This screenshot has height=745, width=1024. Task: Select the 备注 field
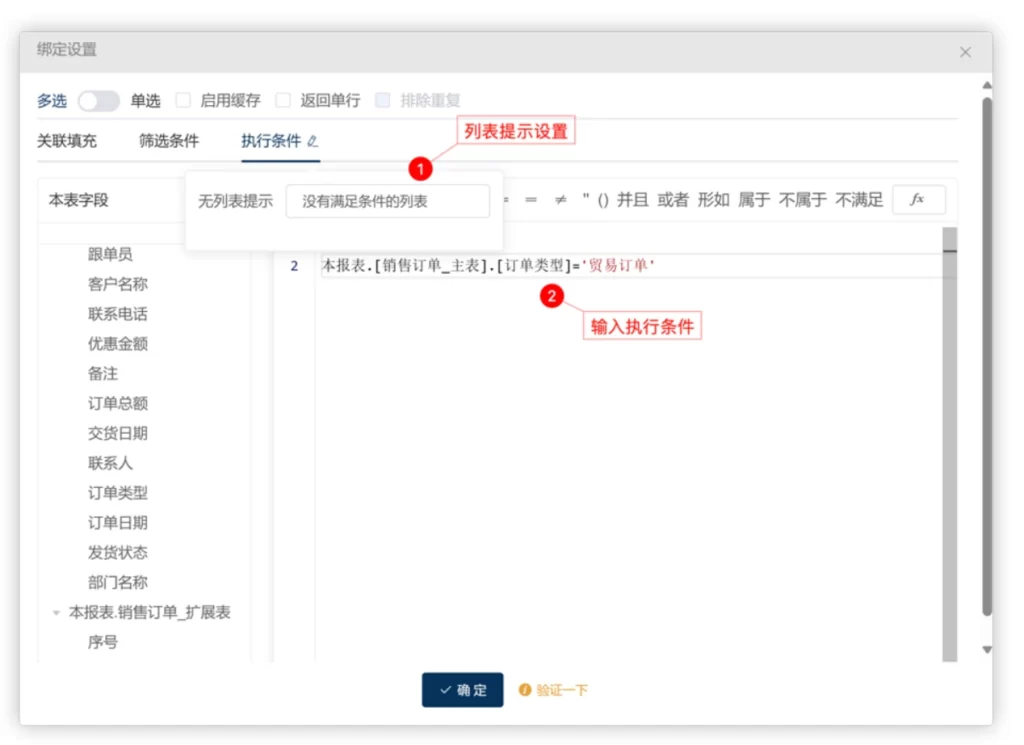point(103,373)
